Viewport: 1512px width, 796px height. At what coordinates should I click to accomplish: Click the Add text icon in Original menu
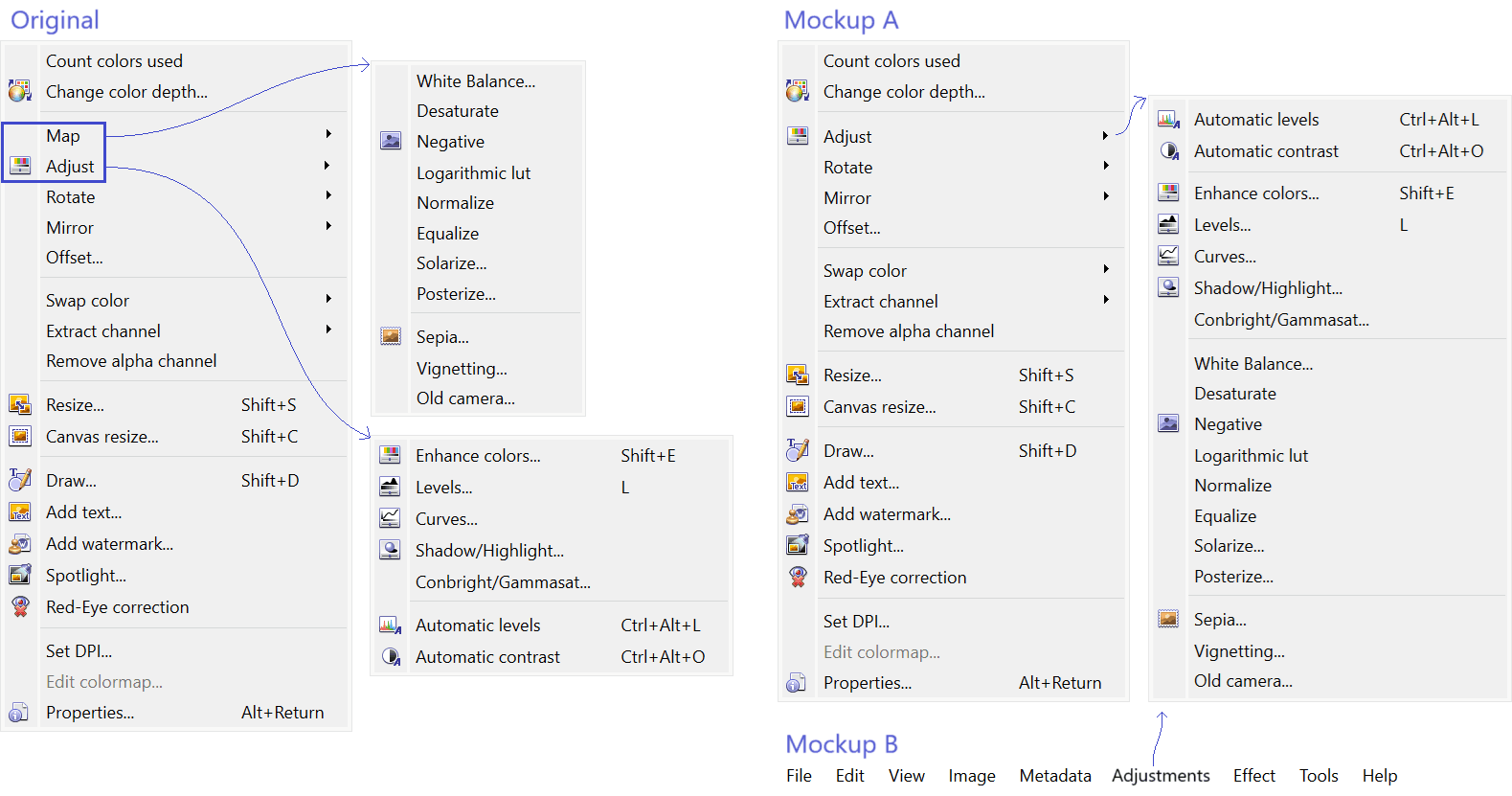tap(19, 512)
